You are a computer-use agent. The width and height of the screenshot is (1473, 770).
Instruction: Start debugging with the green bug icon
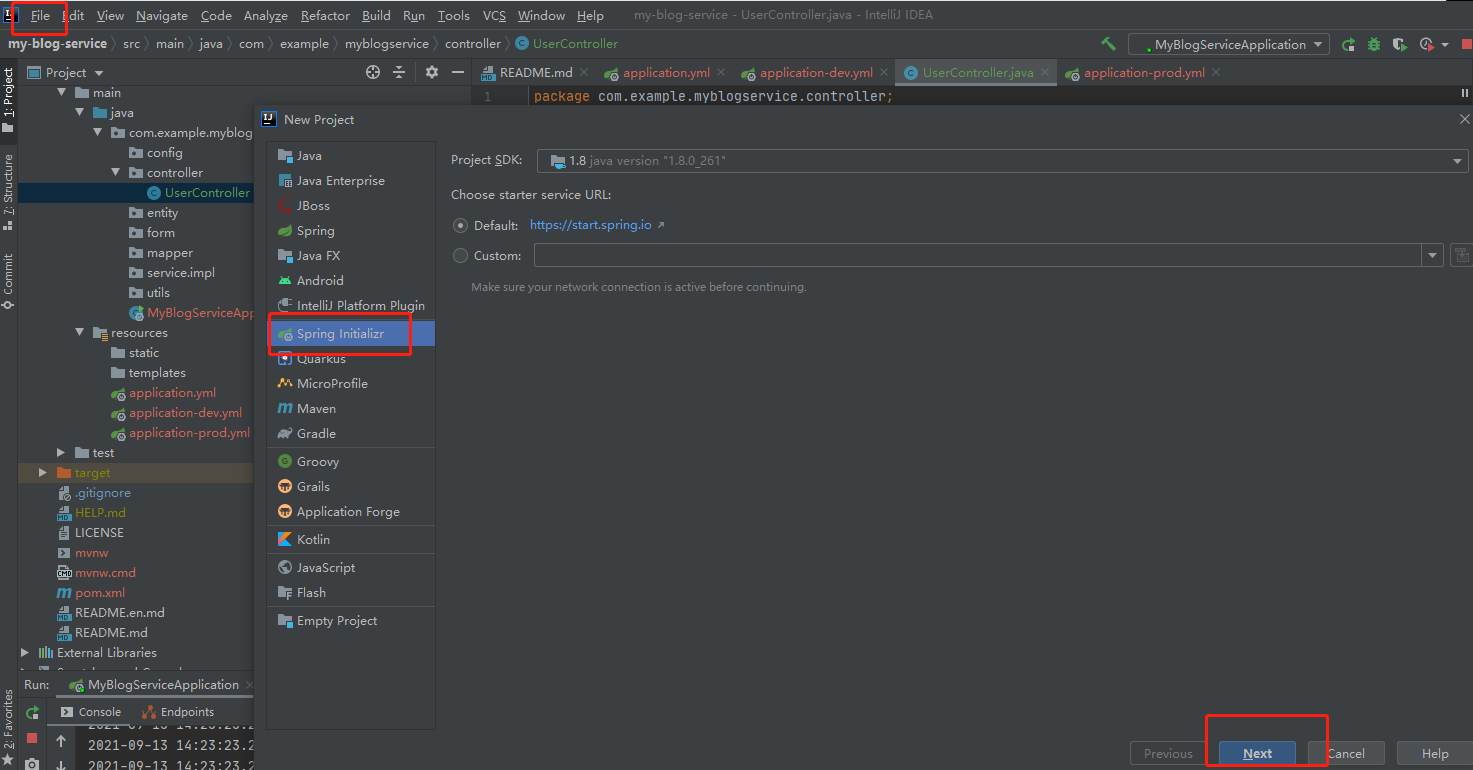pos(1374,44)
